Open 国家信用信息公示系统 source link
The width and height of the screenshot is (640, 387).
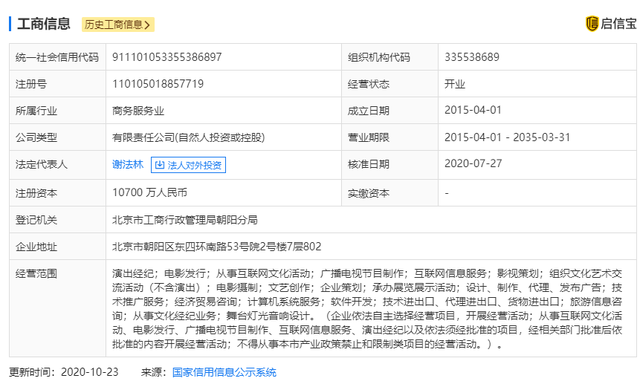click(224, 372)
